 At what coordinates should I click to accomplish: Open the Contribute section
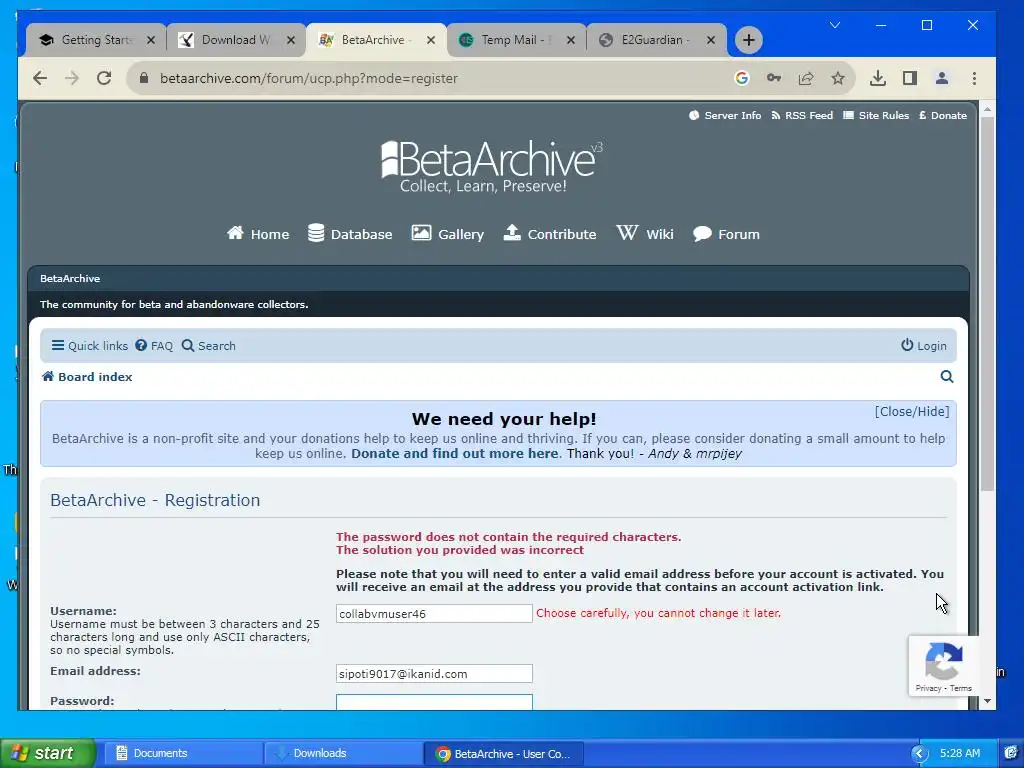click(x=550, y=234)
